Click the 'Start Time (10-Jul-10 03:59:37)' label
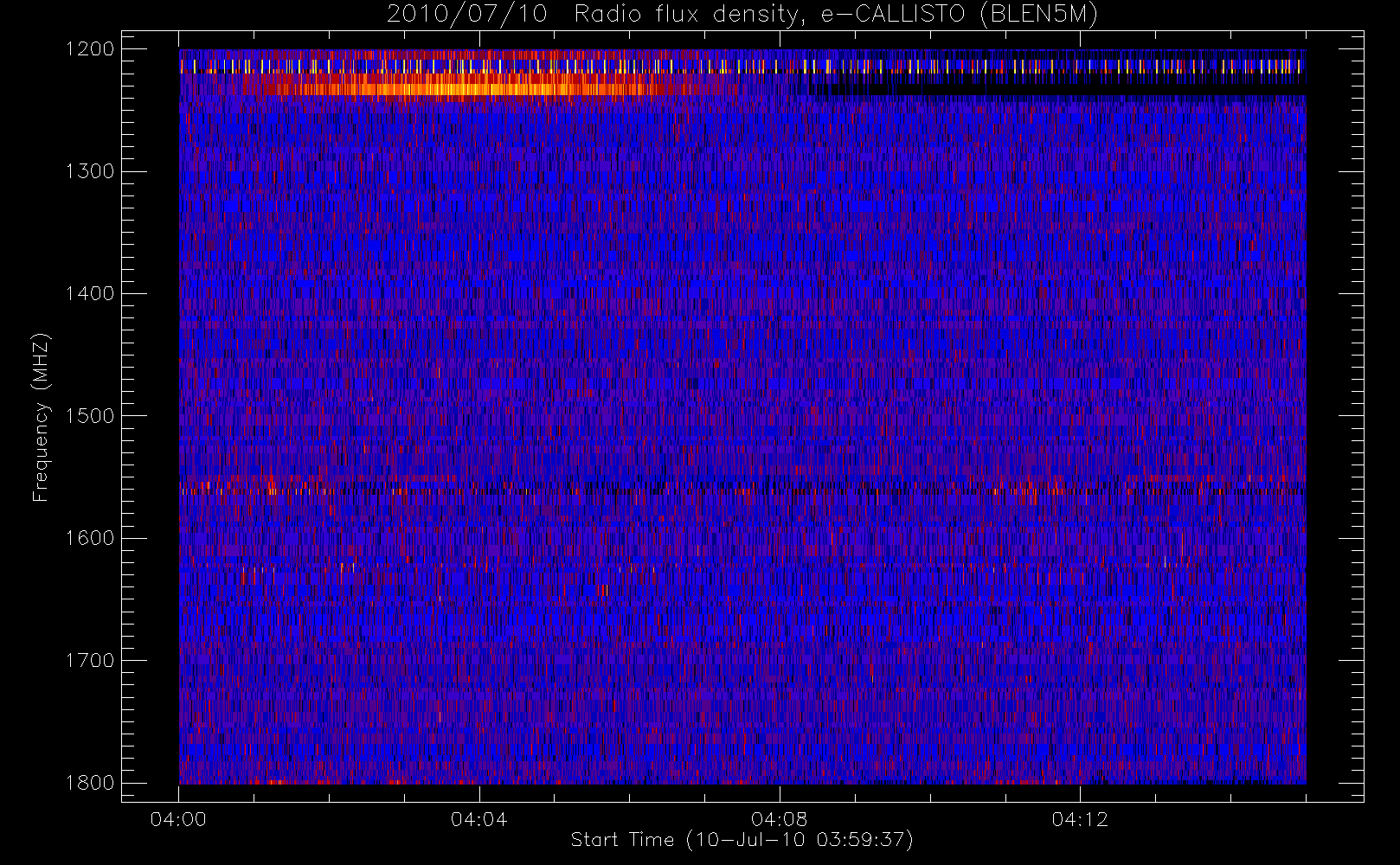The image size is (1400, 865). [742, 840]
